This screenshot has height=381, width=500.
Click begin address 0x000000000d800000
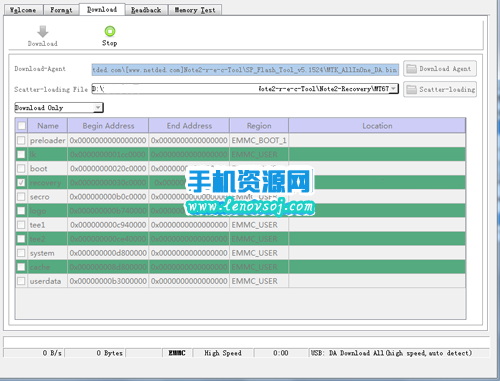(x=108, y=253)
